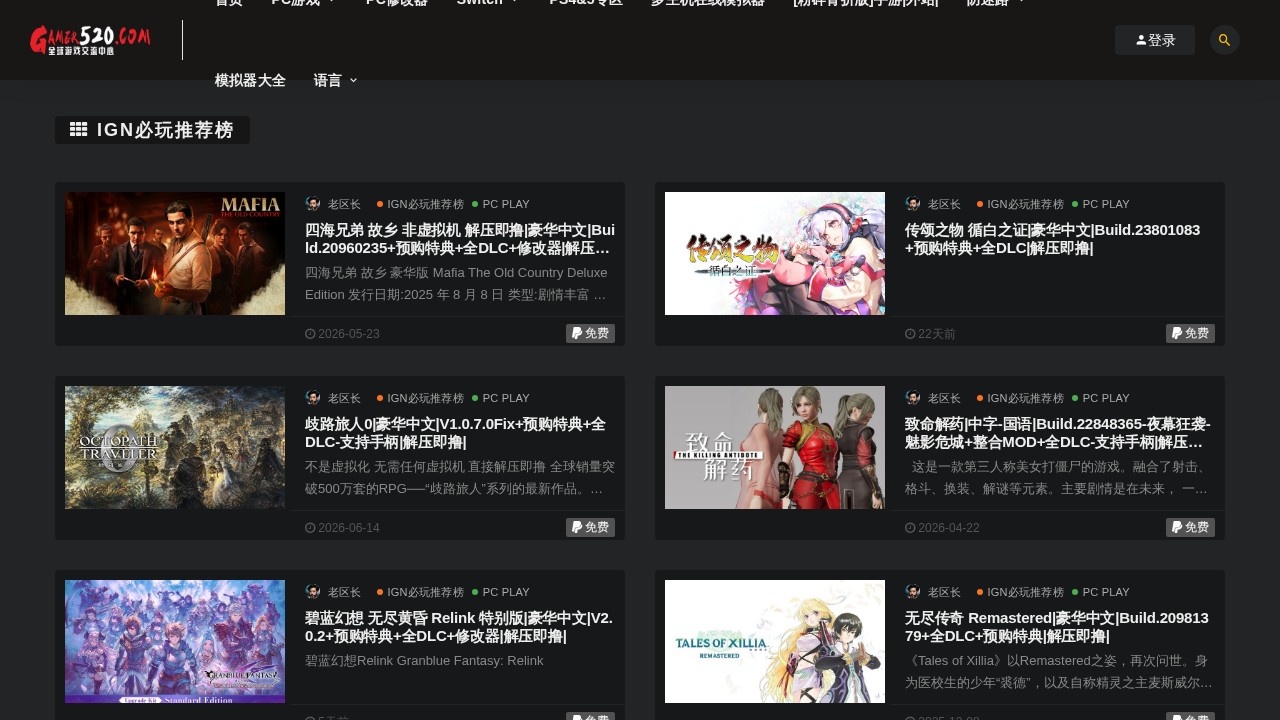Click author avatar on 传颂之物 card
Screen dimensions: 1280x720
click(913, 204)
